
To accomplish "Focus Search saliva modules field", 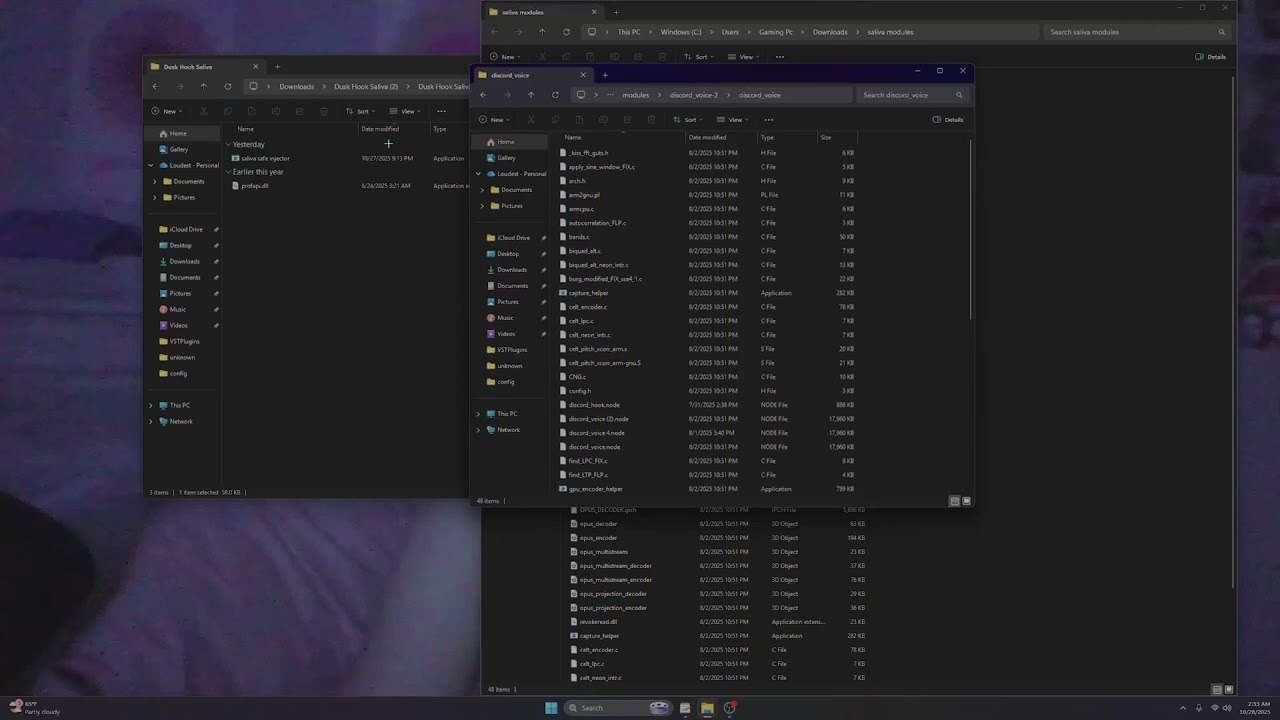I will point(1137,32).
